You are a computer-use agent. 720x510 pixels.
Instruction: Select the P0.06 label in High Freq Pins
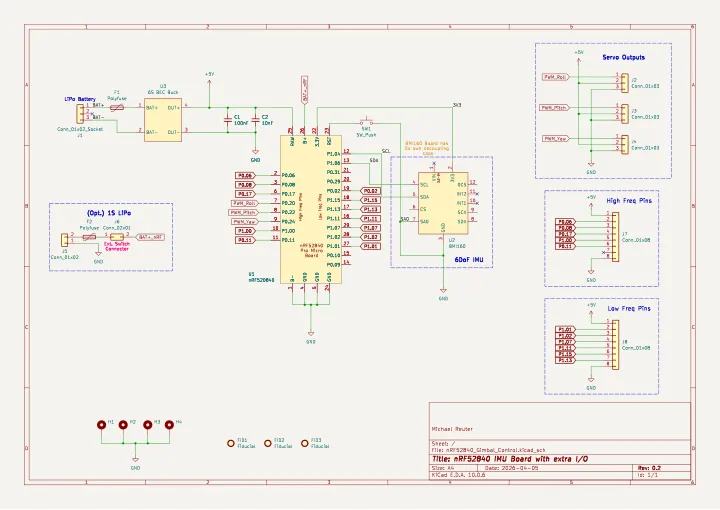[x=565, y=222]
